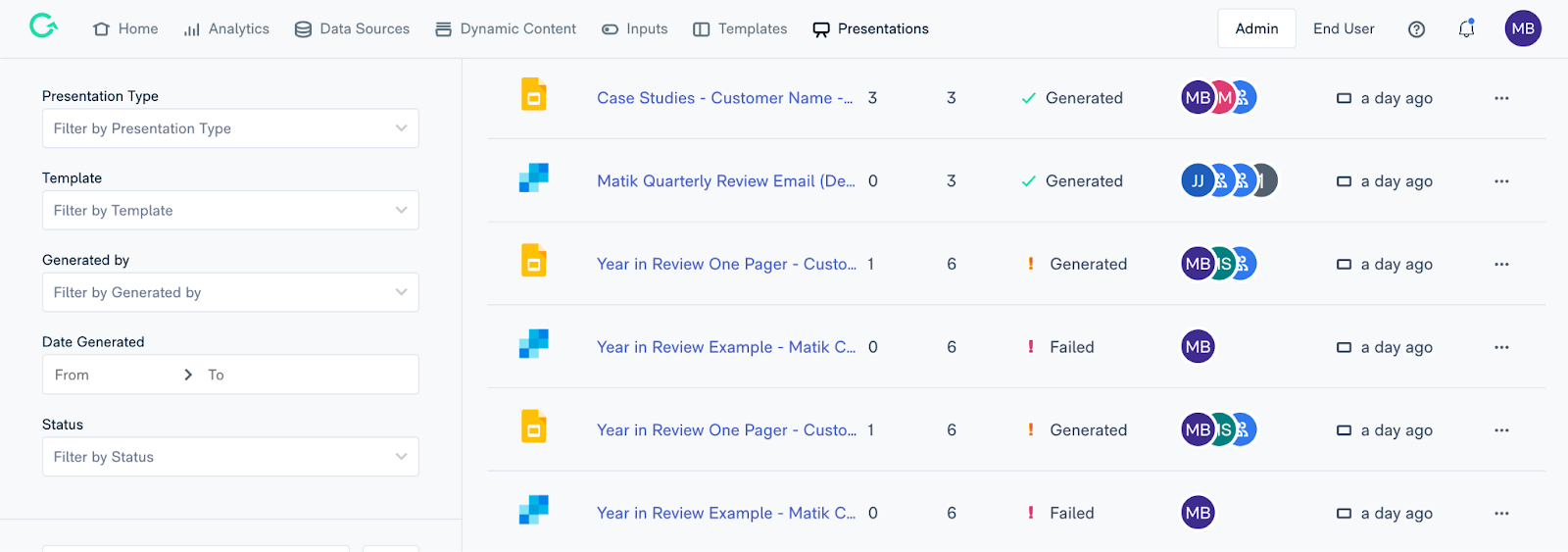
Task: Click the JJ avatar in Matik Quarterly Review row
Action: pos(1197,180)
